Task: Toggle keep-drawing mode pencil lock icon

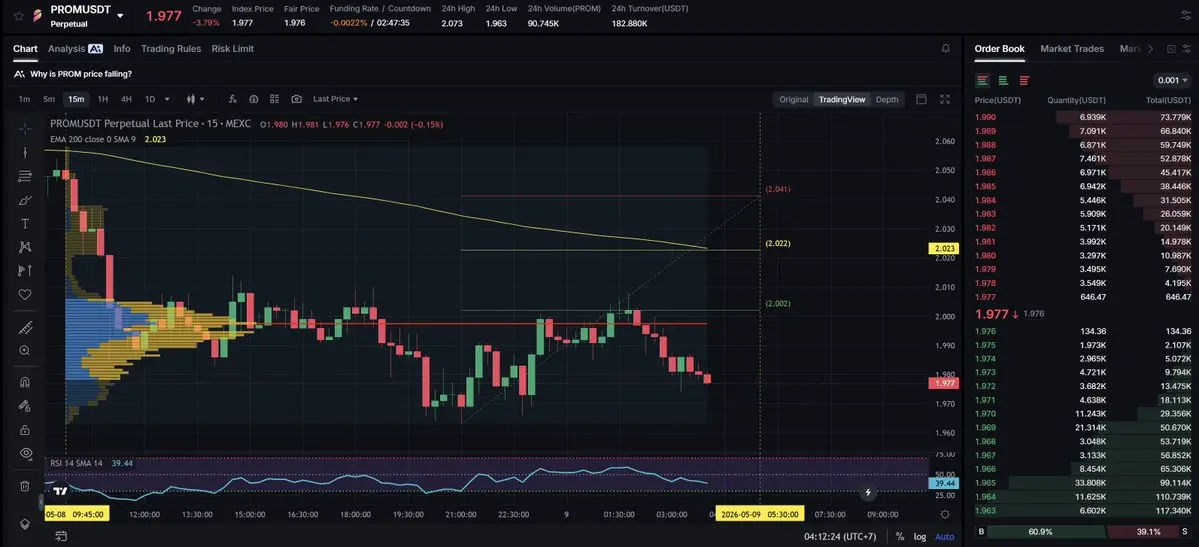Action: (24, 405)
